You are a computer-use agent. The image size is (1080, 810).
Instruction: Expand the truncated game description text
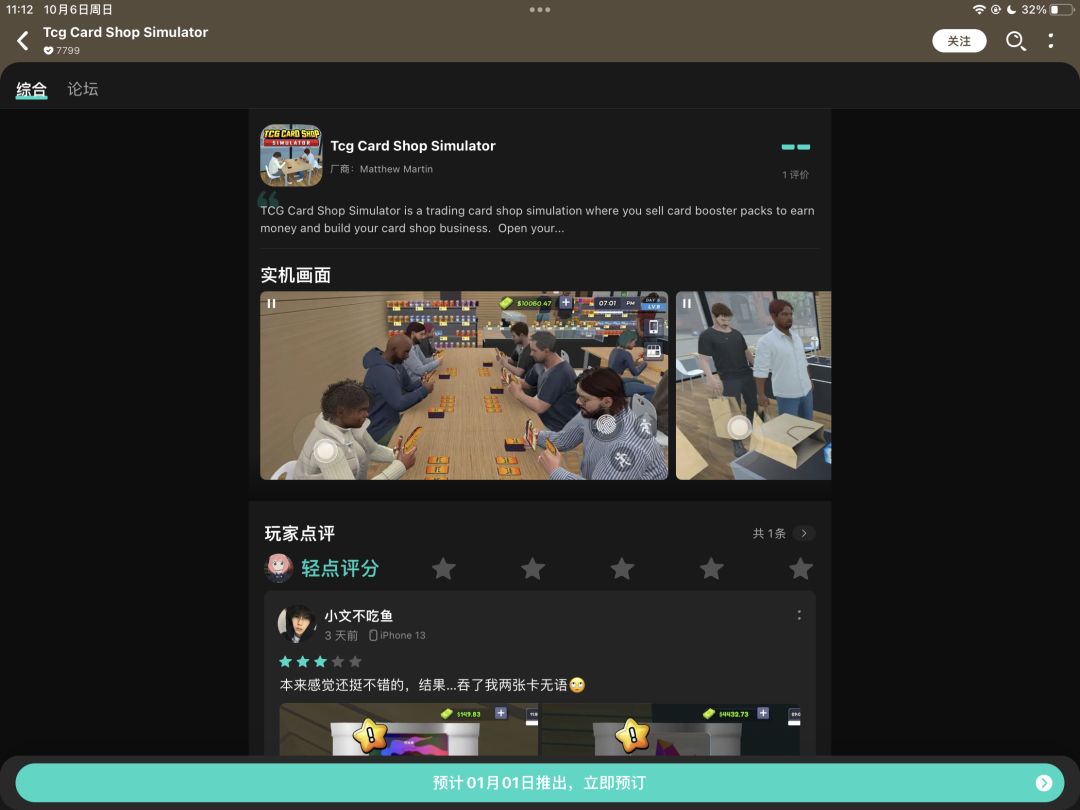(537, 219)
